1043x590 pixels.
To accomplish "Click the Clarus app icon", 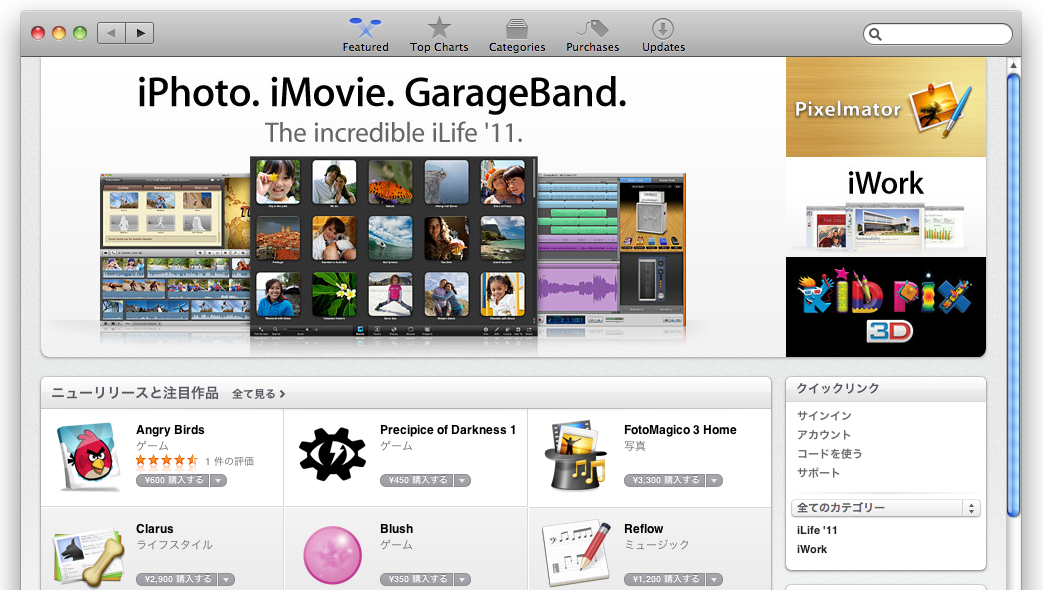I will pyautogui.click(x=90, y=555).
